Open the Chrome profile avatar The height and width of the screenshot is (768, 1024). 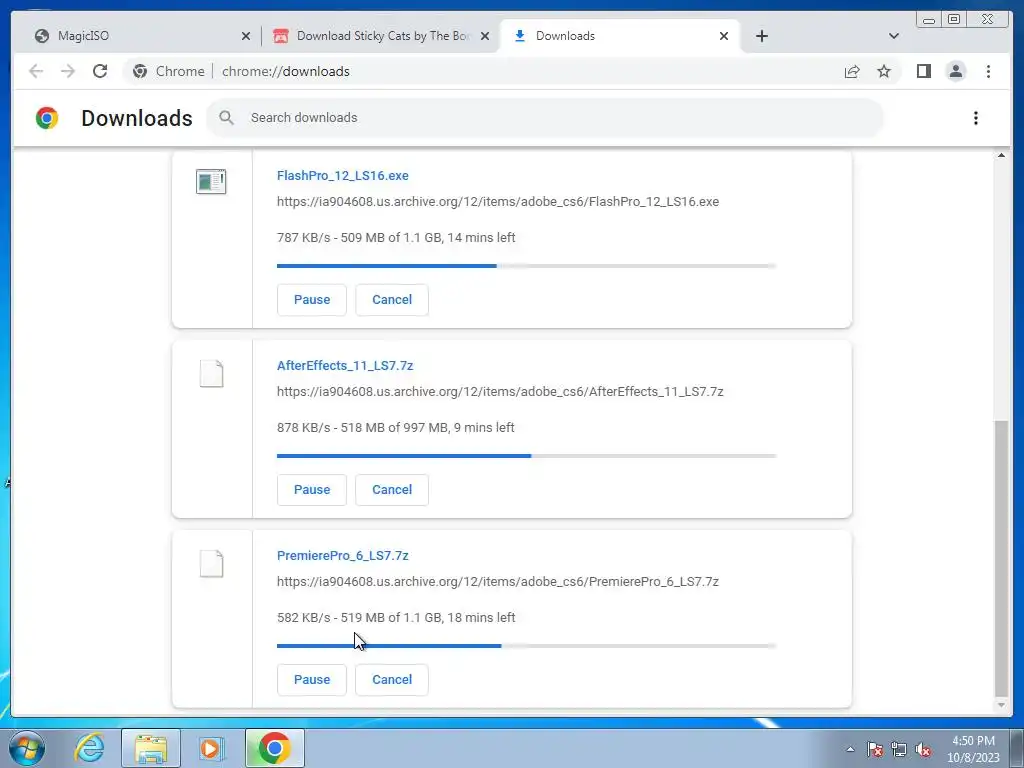955,71
